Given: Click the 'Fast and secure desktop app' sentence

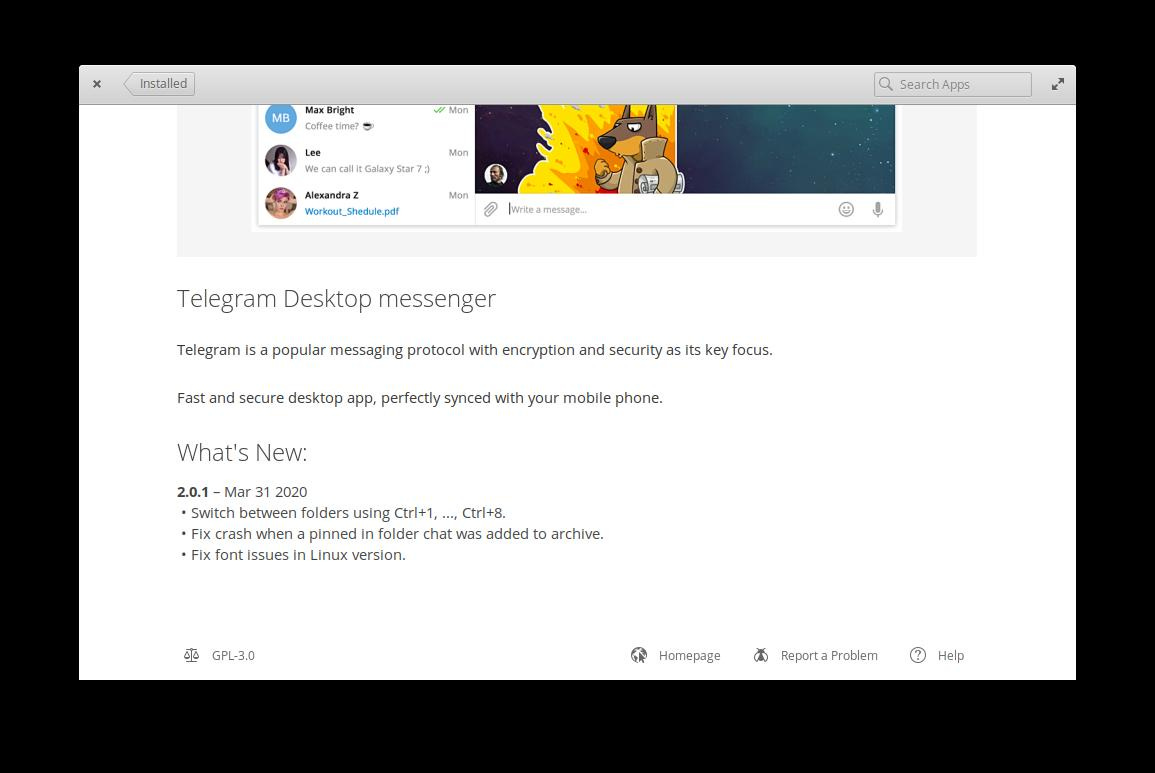Looking at the screenshot, I should tap(420, 398).
